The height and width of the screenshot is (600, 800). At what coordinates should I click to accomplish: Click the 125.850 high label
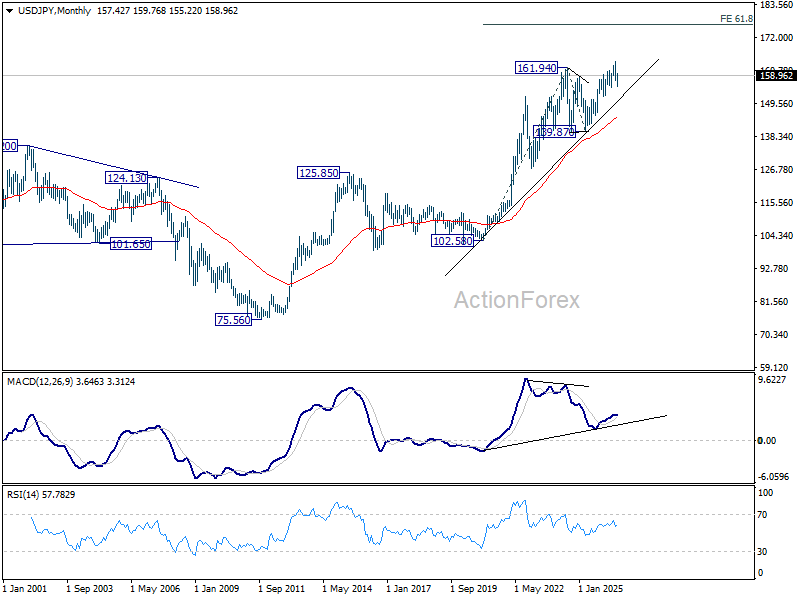coord(318,173)
